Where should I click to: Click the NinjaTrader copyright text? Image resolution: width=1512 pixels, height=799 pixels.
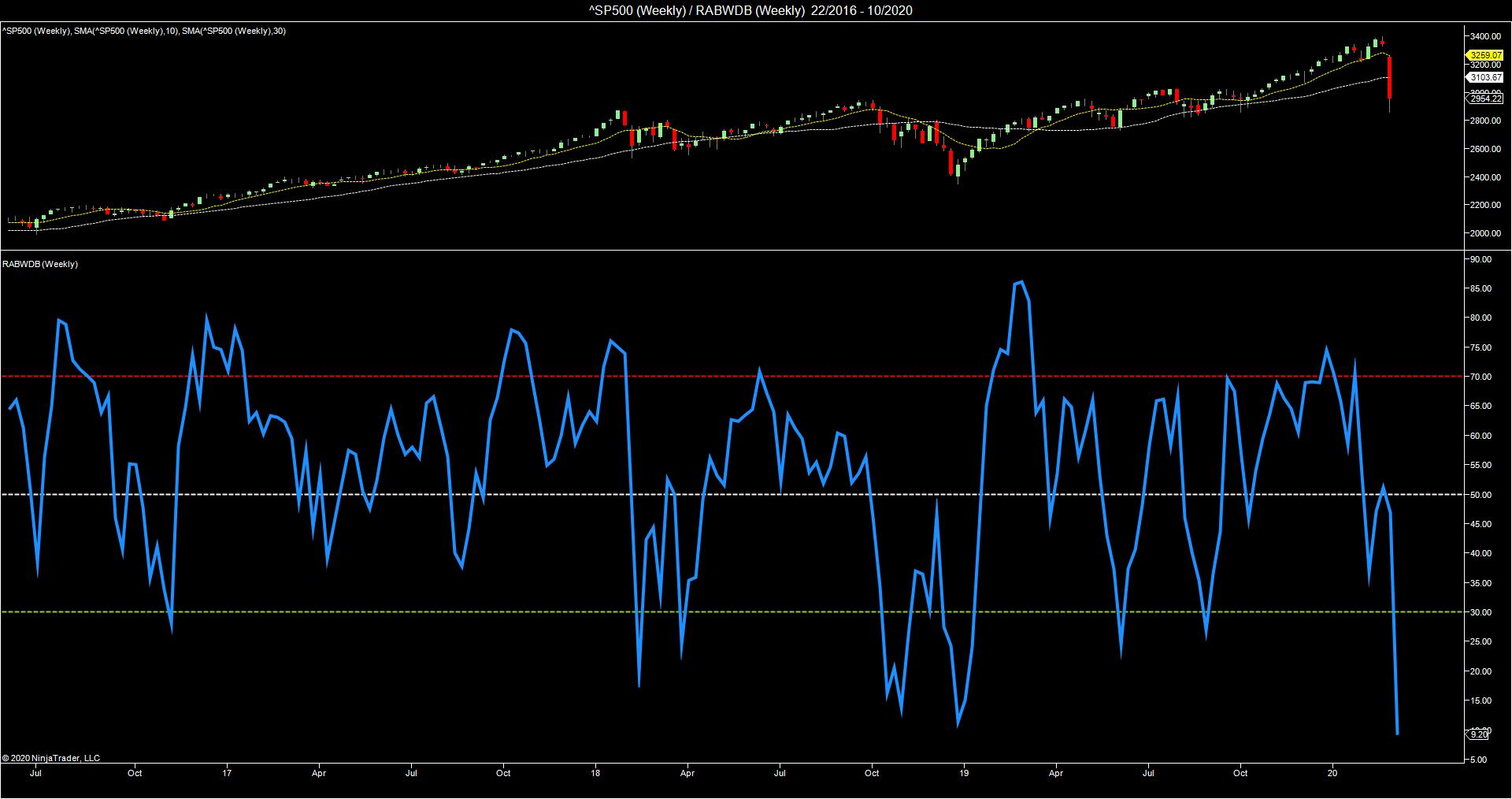(51, 758)
